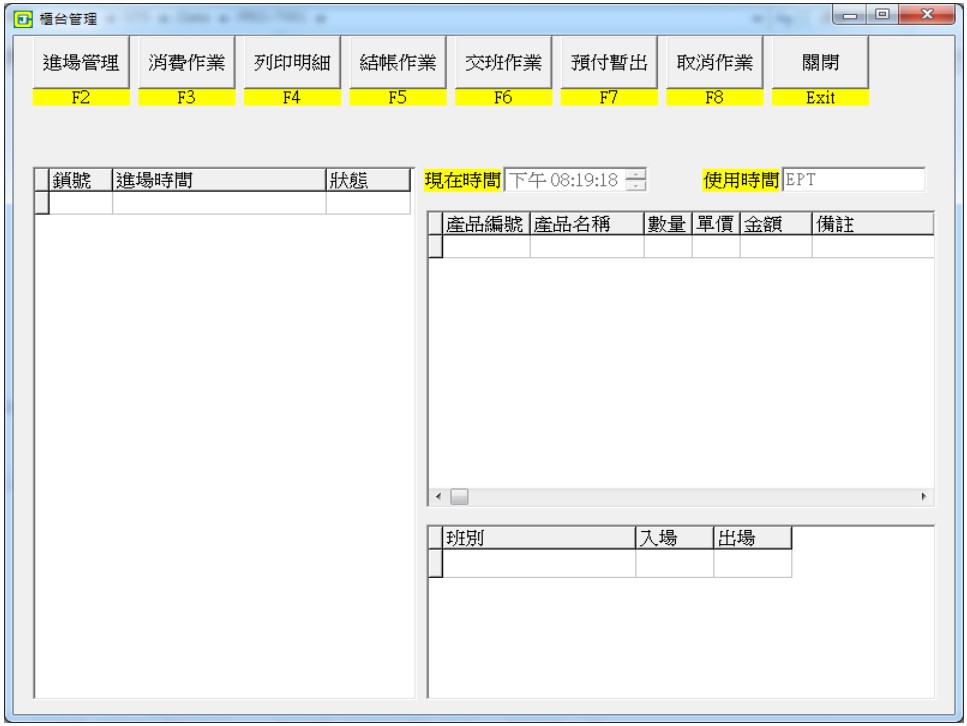The image size is (967, 726).
Task: Click the 狀態 column header
Action: tap(367, 179)
